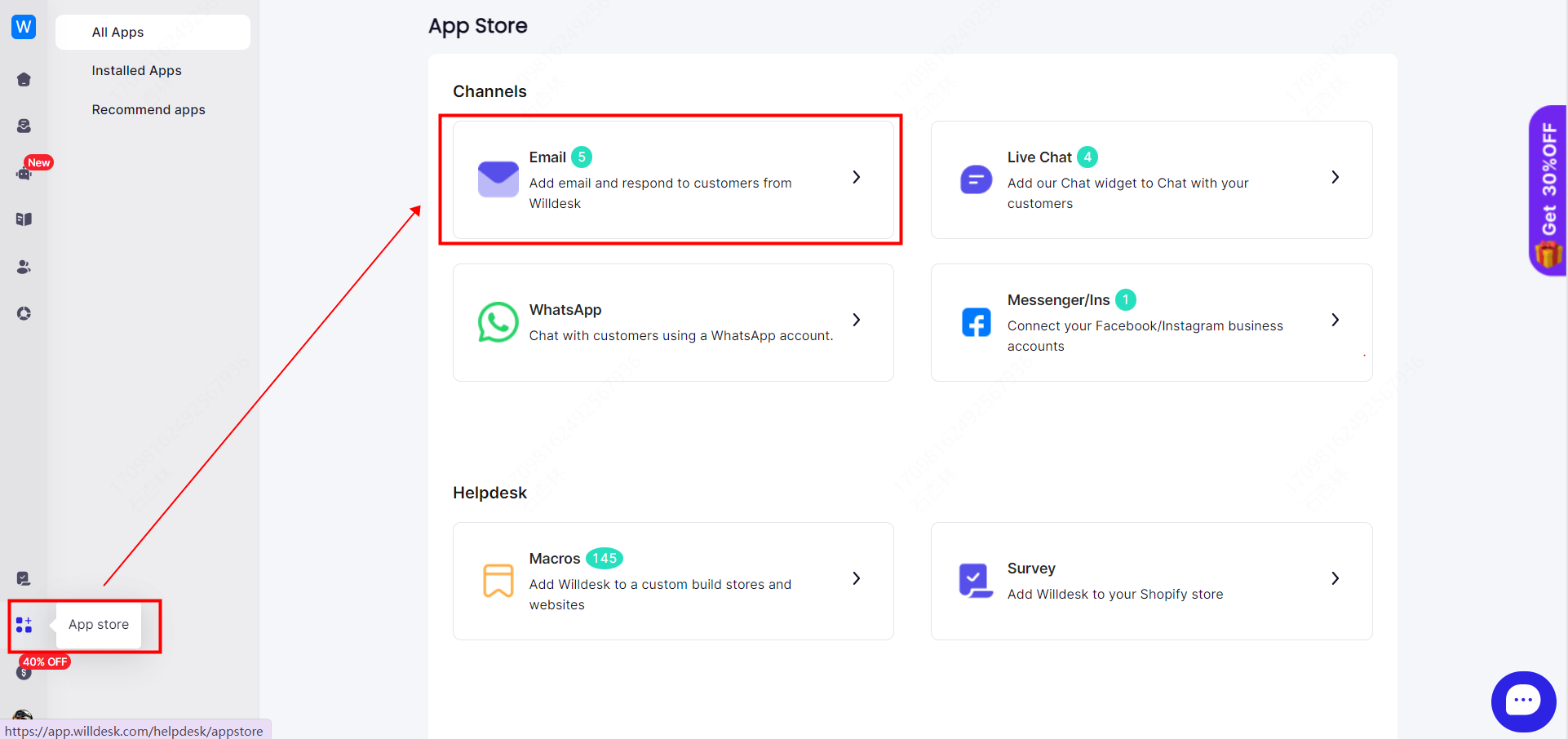
Task: Click the gift box icon
Action: (1548, 255)
